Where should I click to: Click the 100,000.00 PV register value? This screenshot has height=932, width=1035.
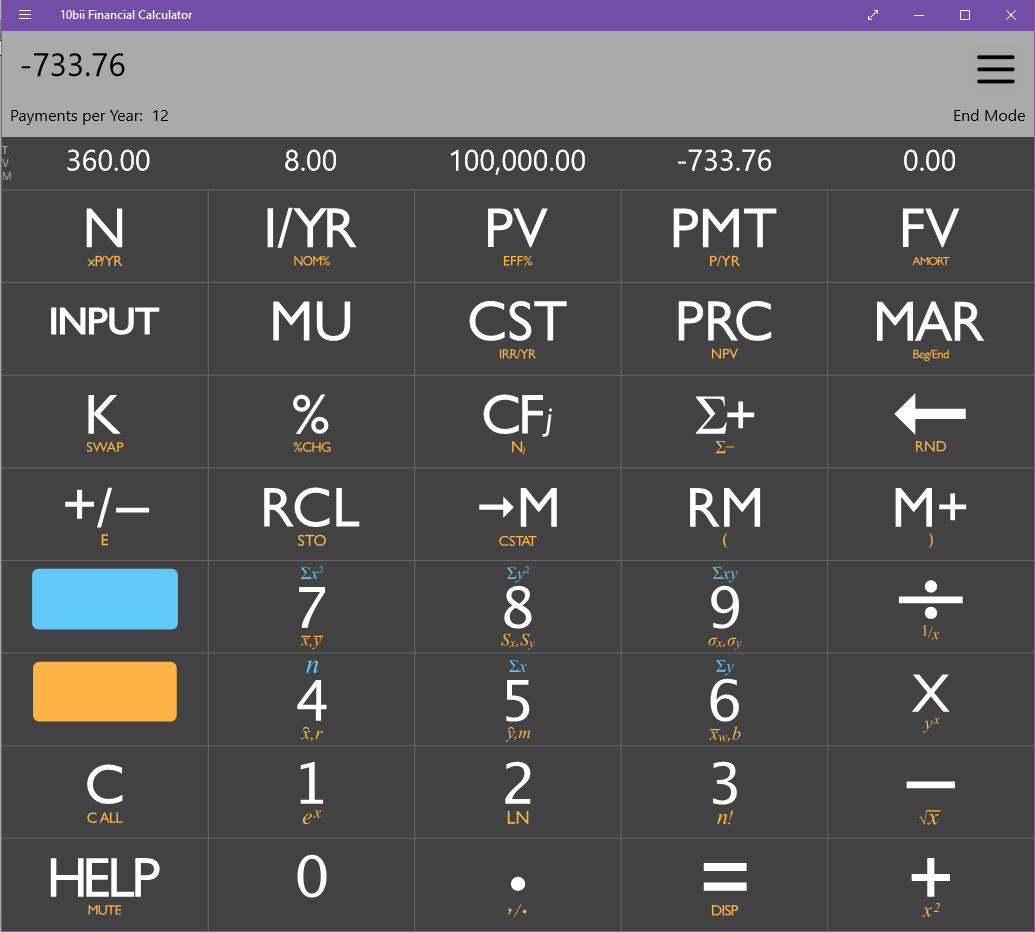(x=518, y=161)
